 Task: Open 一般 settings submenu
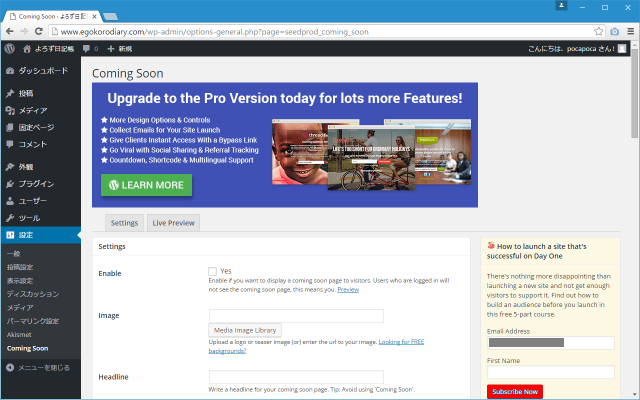[13, 253]
